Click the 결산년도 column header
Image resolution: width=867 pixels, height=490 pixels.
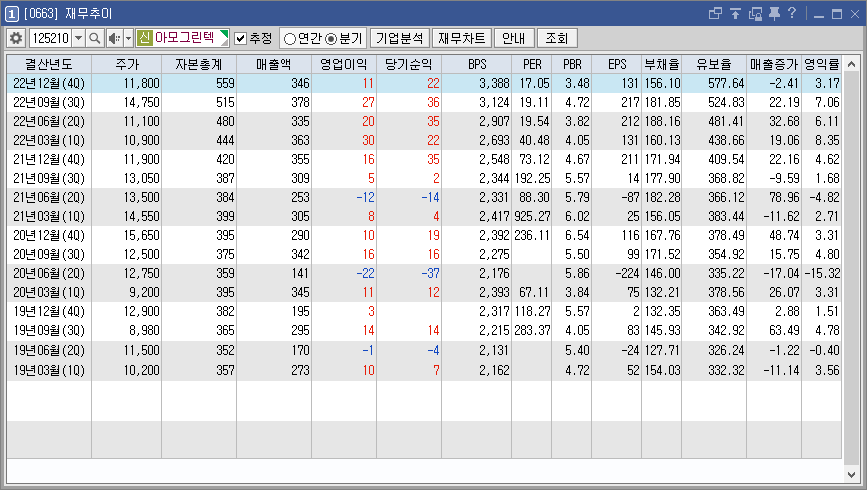pos(49,64)
